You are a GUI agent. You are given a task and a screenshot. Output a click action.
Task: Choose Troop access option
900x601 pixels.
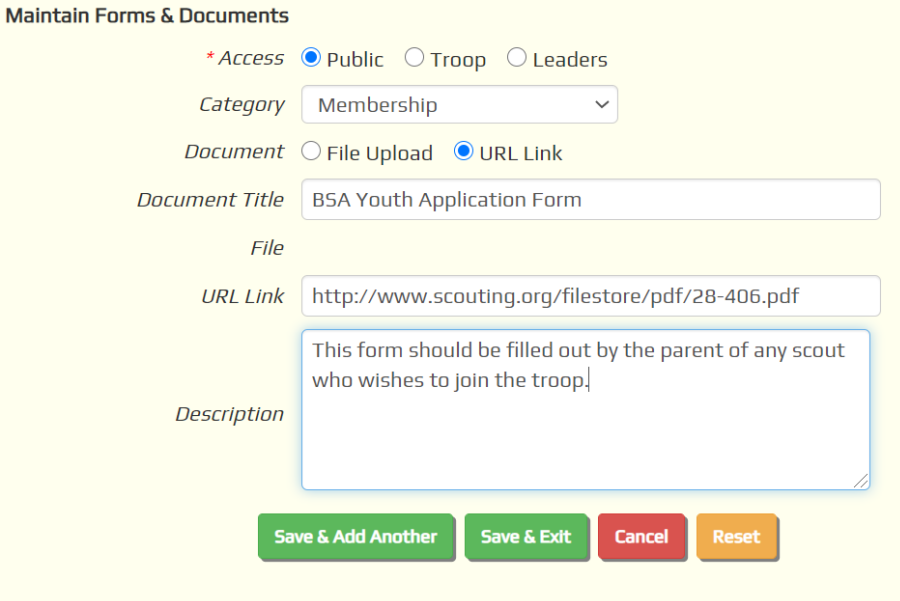point(414,57)
